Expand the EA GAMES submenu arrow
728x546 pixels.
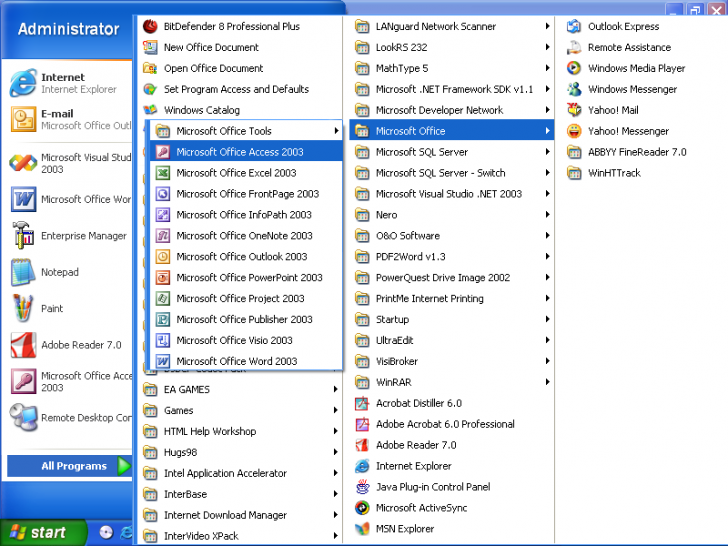pyautogui.click(x=335, y=389)
